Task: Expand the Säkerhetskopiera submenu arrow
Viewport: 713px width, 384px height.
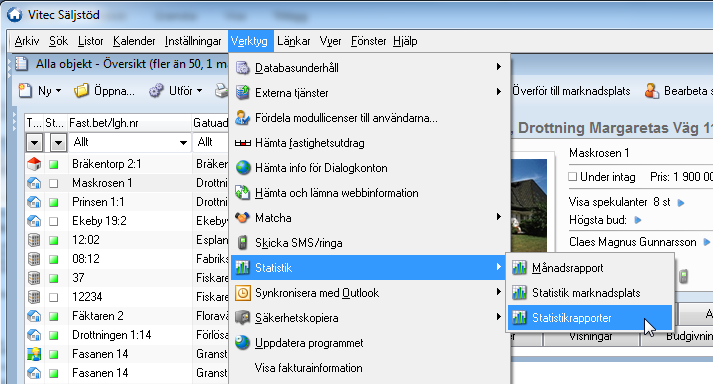Action: (x=499, y=317)
